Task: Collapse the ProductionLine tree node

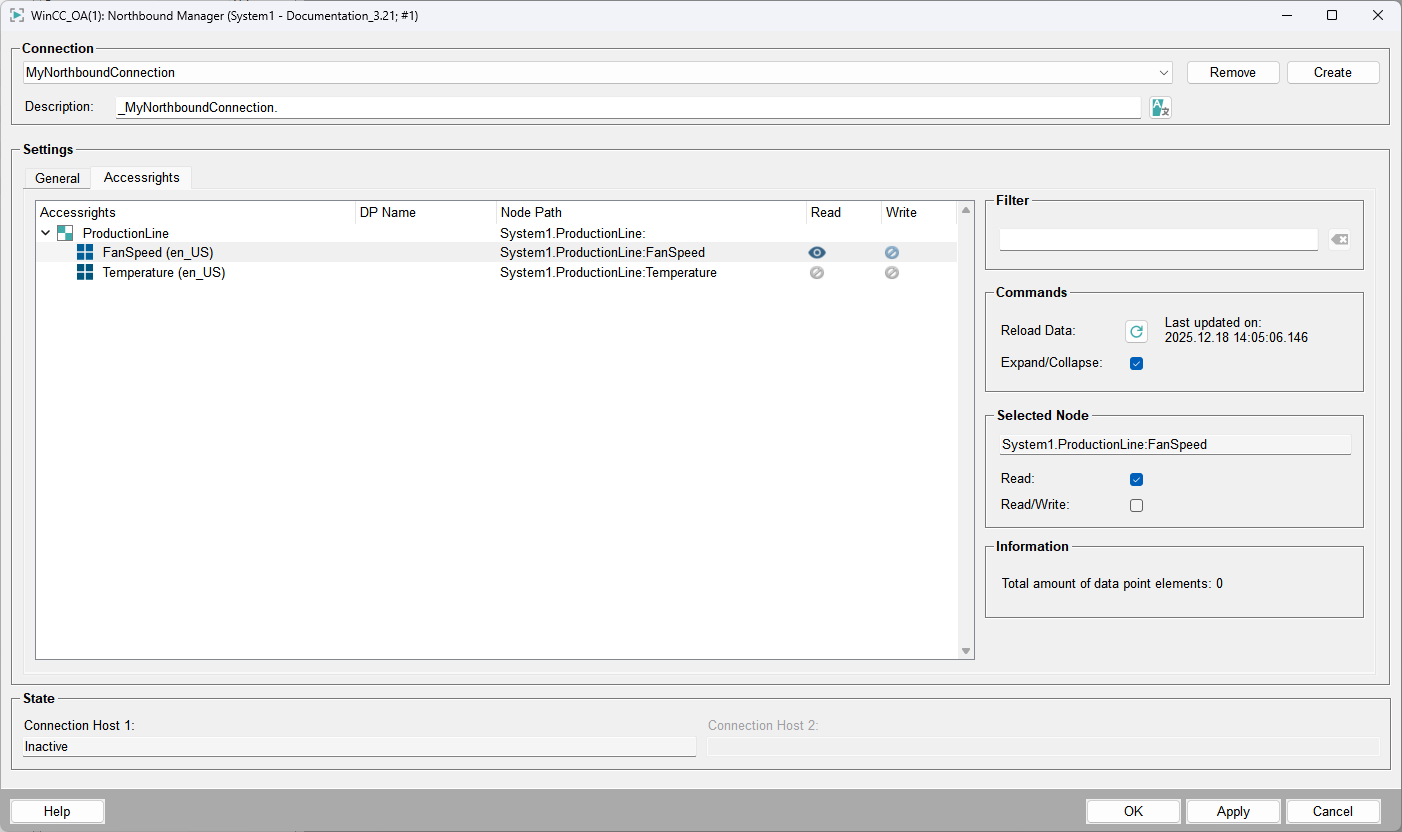Action: click(x=45, y=233)
